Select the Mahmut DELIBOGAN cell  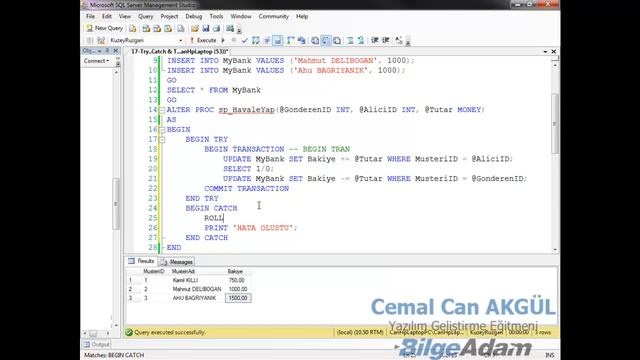coord(196,289)
